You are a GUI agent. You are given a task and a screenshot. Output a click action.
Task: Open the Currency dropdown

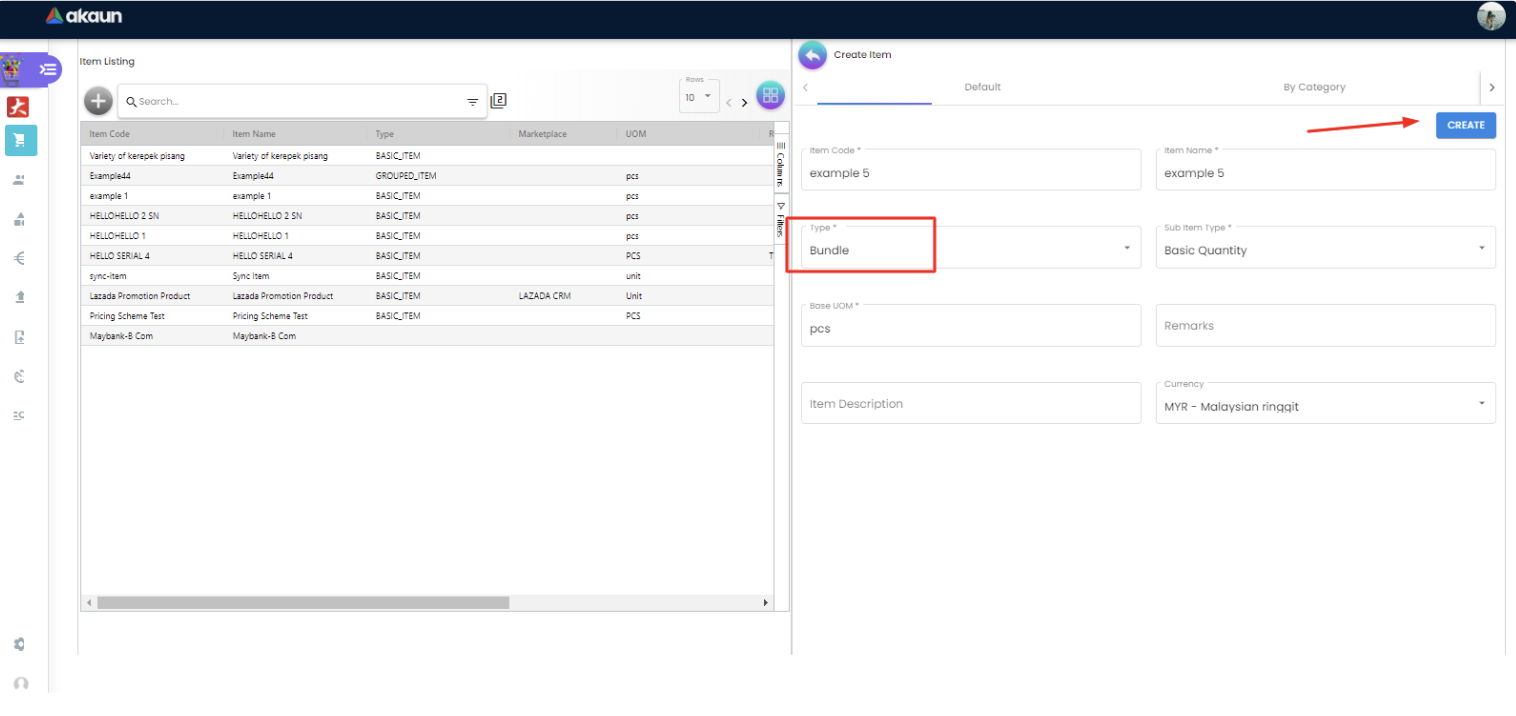click(1325, 405)
